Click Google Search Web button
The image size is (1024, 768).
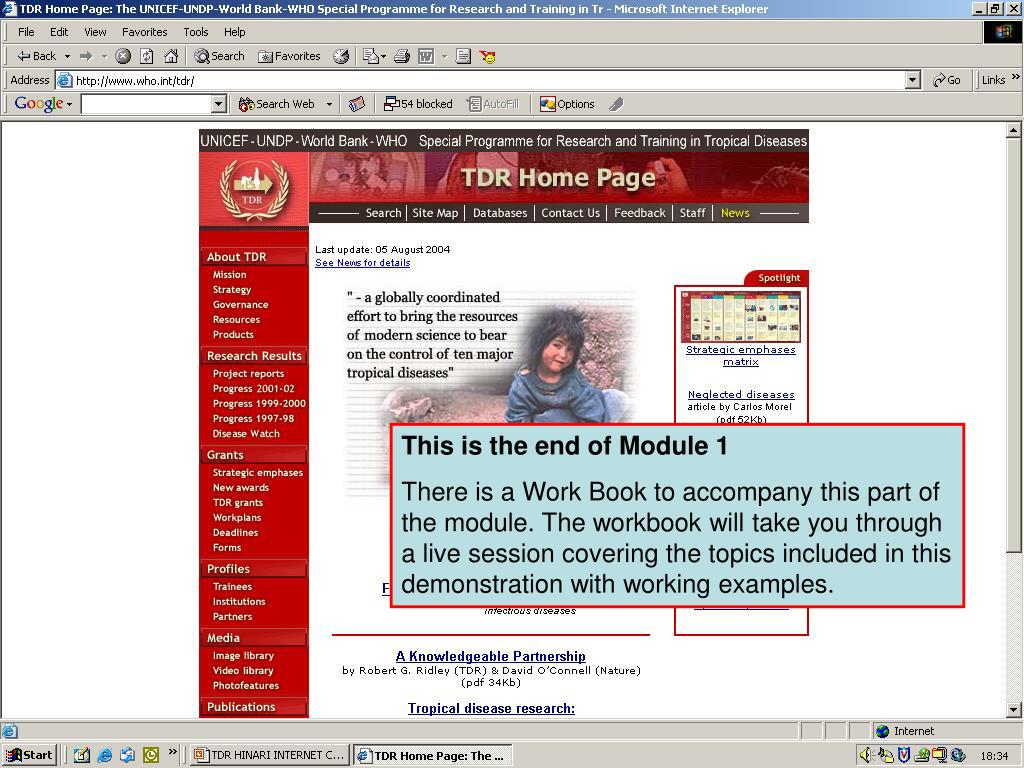click(x=277, y=104)
